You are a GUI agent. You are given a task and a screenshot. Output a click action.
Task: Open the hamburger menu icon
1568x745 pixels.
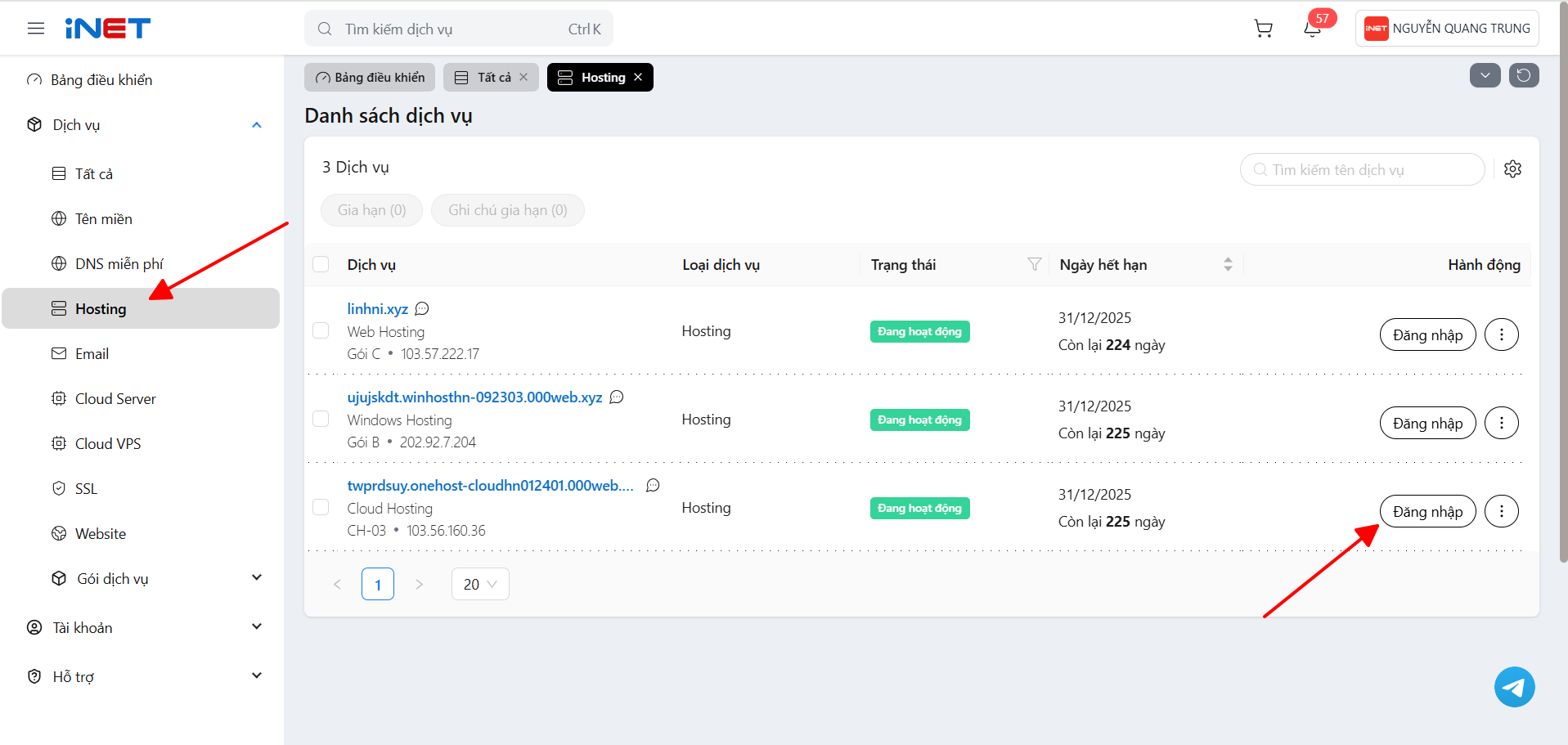pyautogui.click(x=36, y=29)
